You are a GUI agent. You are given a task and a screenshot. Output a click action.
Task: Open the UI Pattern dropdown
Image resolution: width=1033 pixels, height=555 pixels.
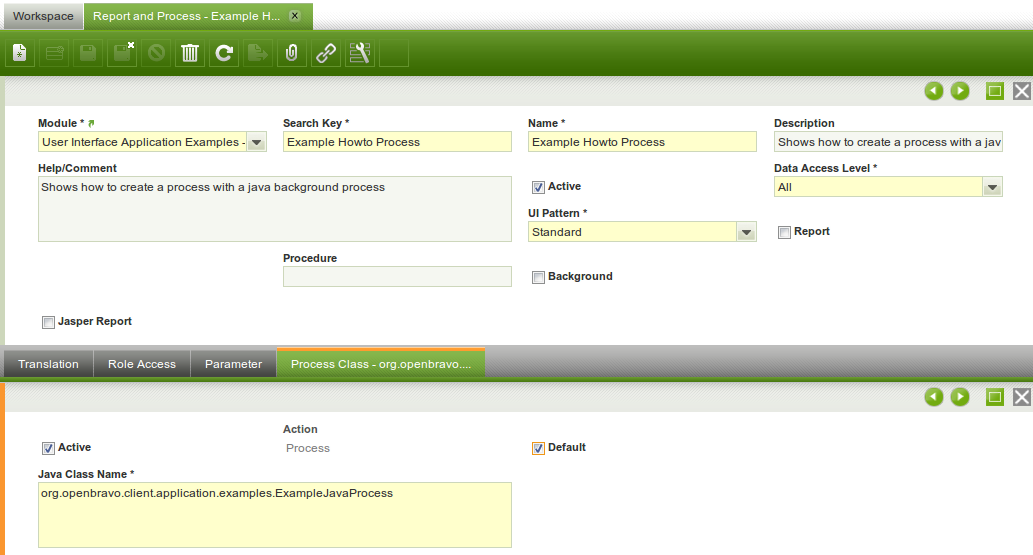746,232
